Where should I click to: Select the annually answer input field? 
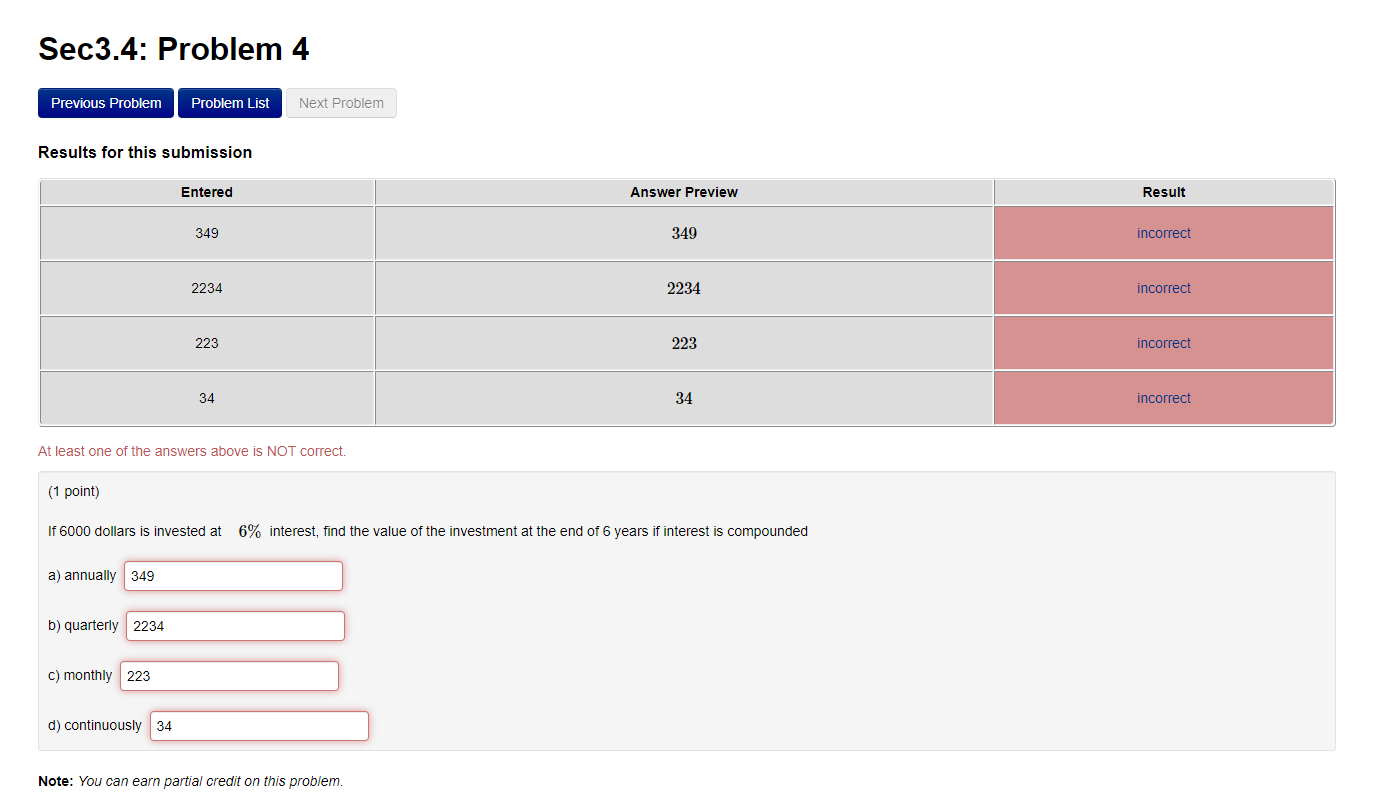coord(232,575)
